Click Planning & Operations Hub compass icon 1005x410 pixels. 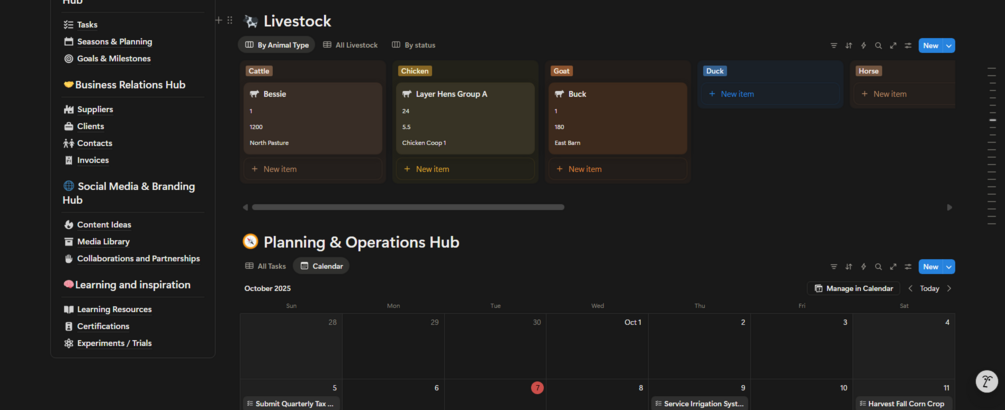[x=250, y=242]
